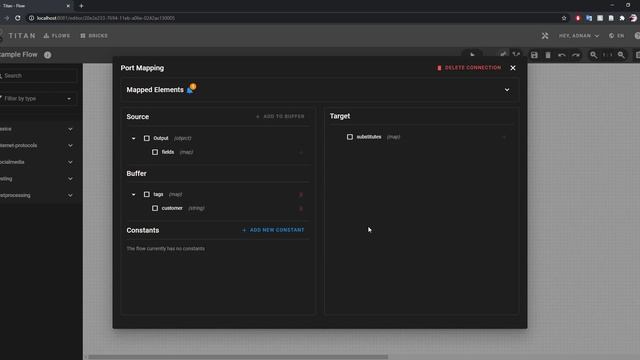
Task: Redo the last change
Action: click(x=576, y=55)
